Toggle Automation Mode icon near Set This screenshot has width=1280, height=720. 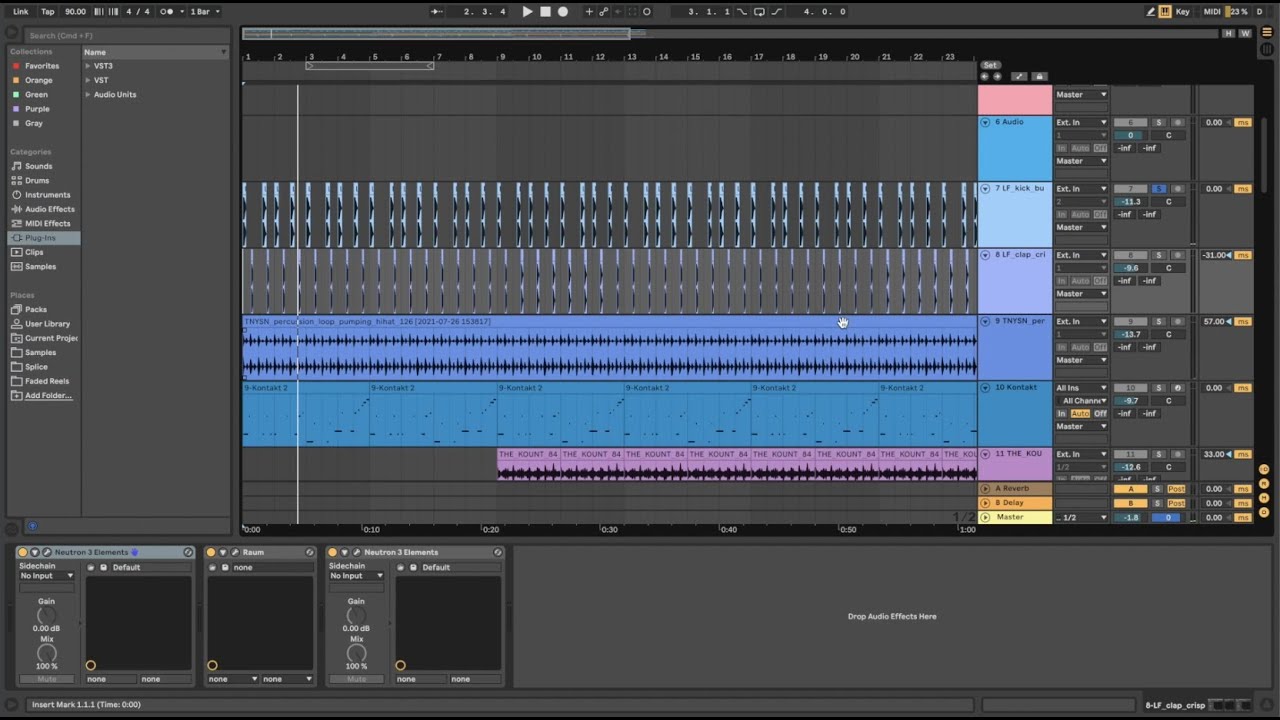(x=1018, y=76)
